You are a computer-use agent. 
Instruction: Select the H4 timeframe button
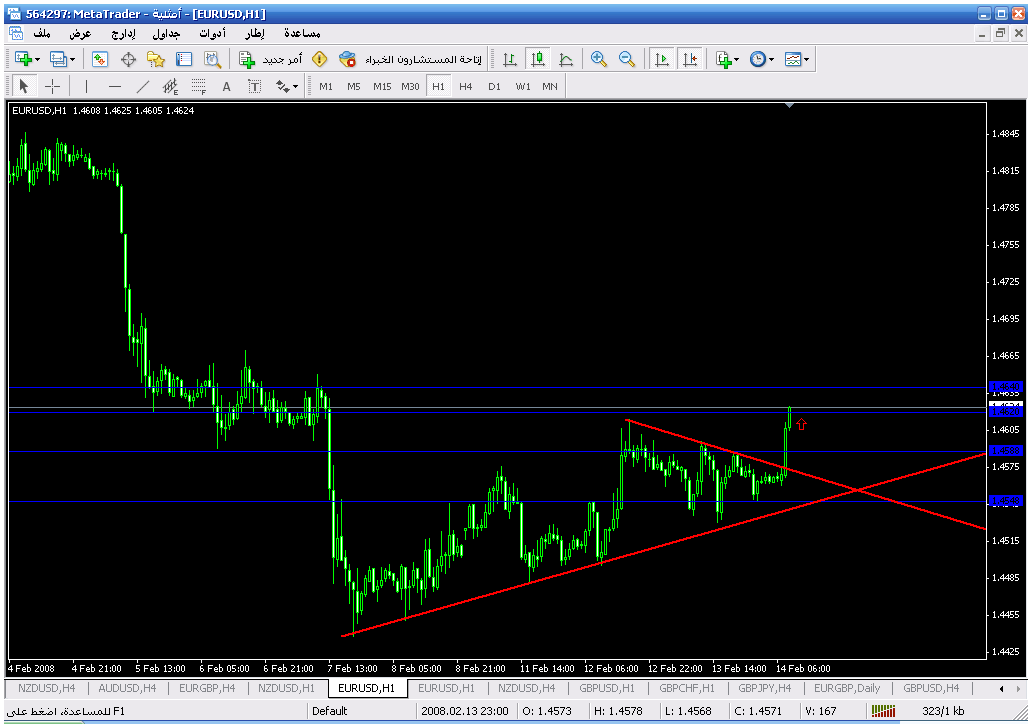coord(466,86)
